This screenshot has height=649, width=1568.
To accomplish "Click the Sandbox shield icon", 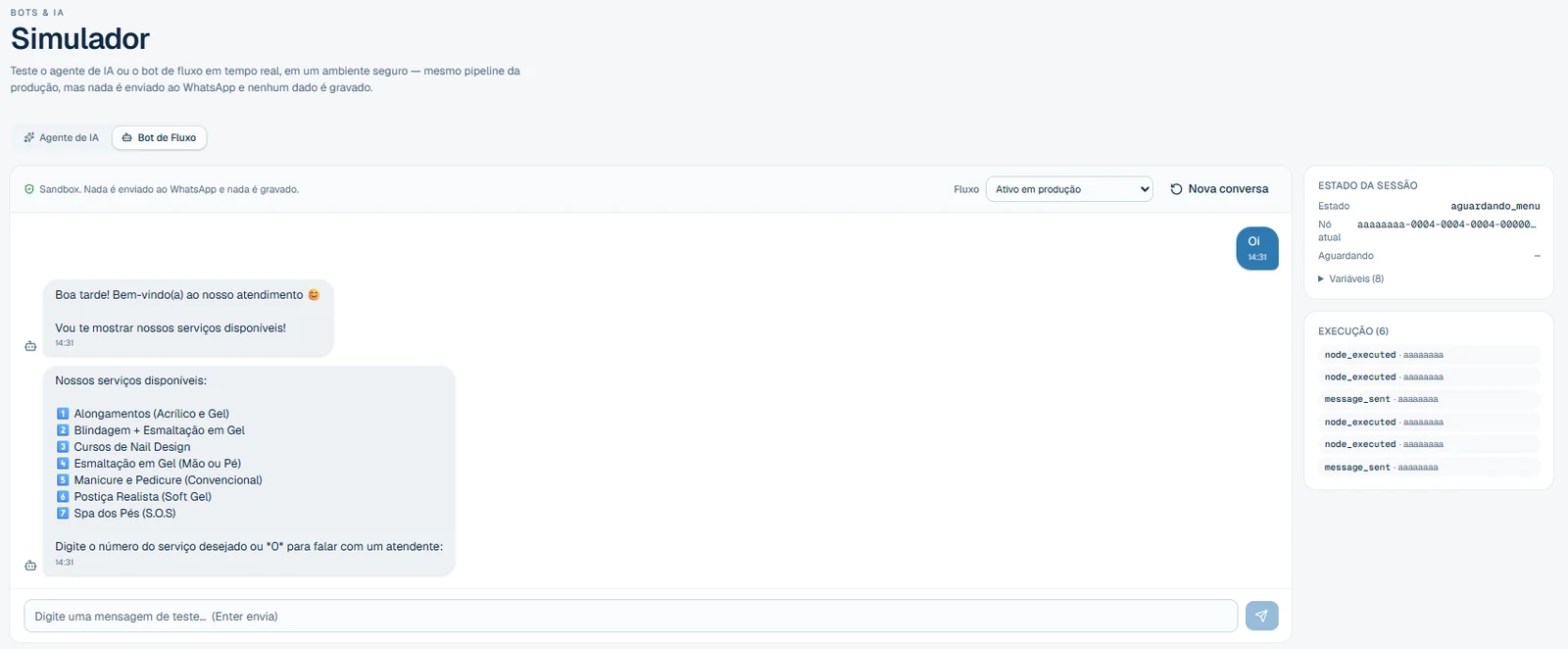I will click(x=29, y=189).
